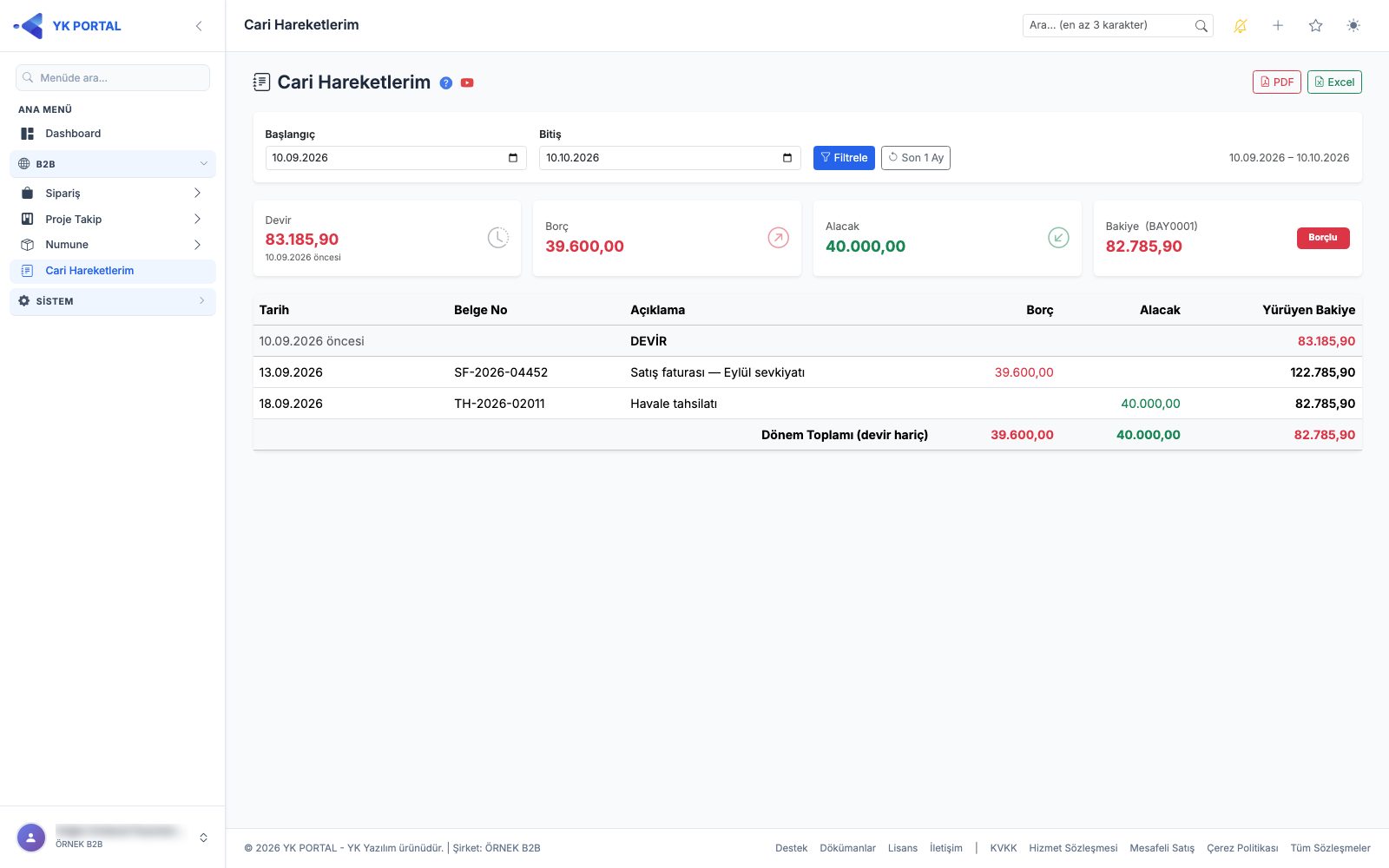
Task: Expand the Proje Takip submenu
Action: tap(113, 220)
